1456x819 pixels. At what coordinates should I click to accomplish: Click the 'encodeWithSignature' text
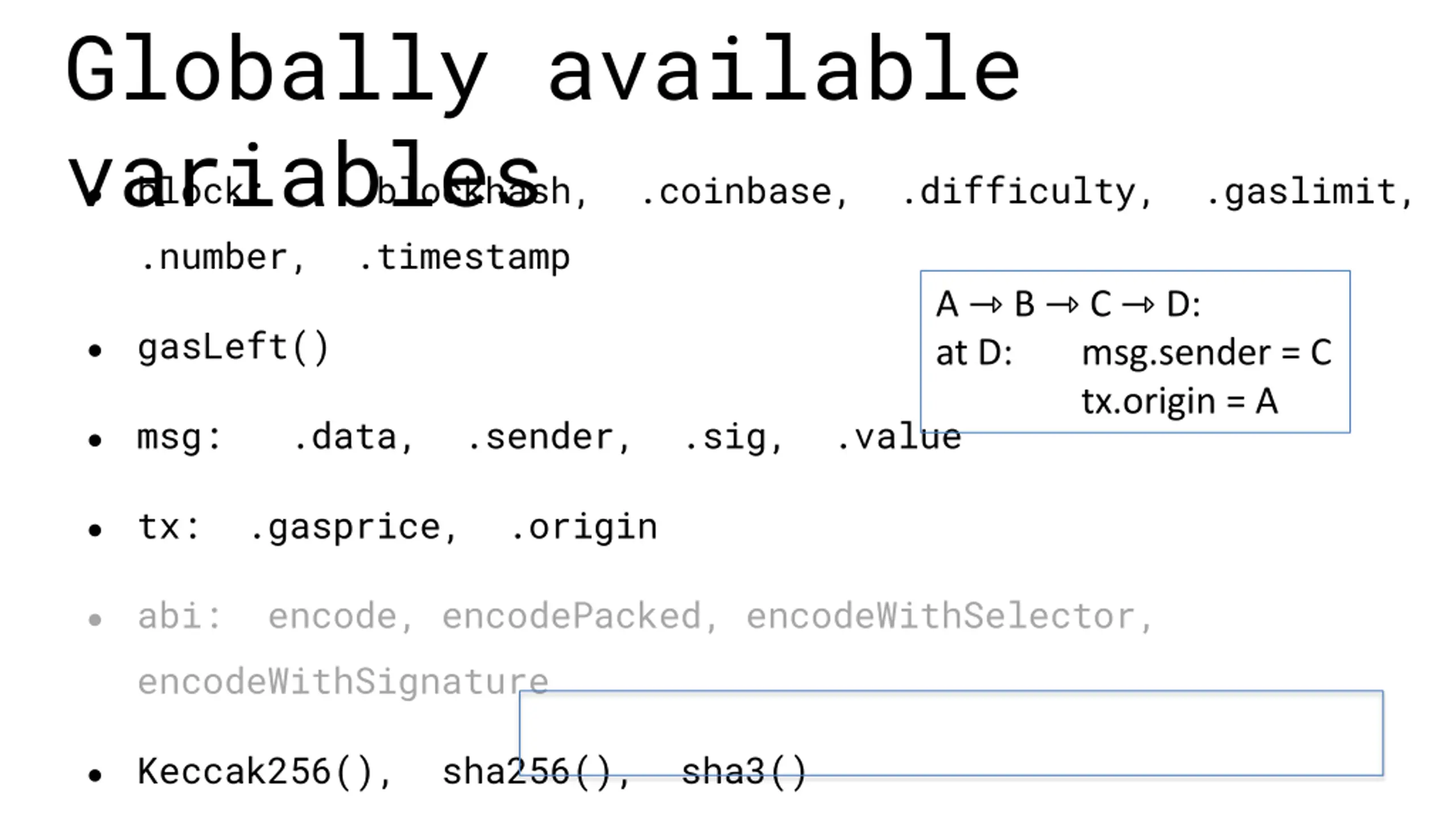pos(343,682)
